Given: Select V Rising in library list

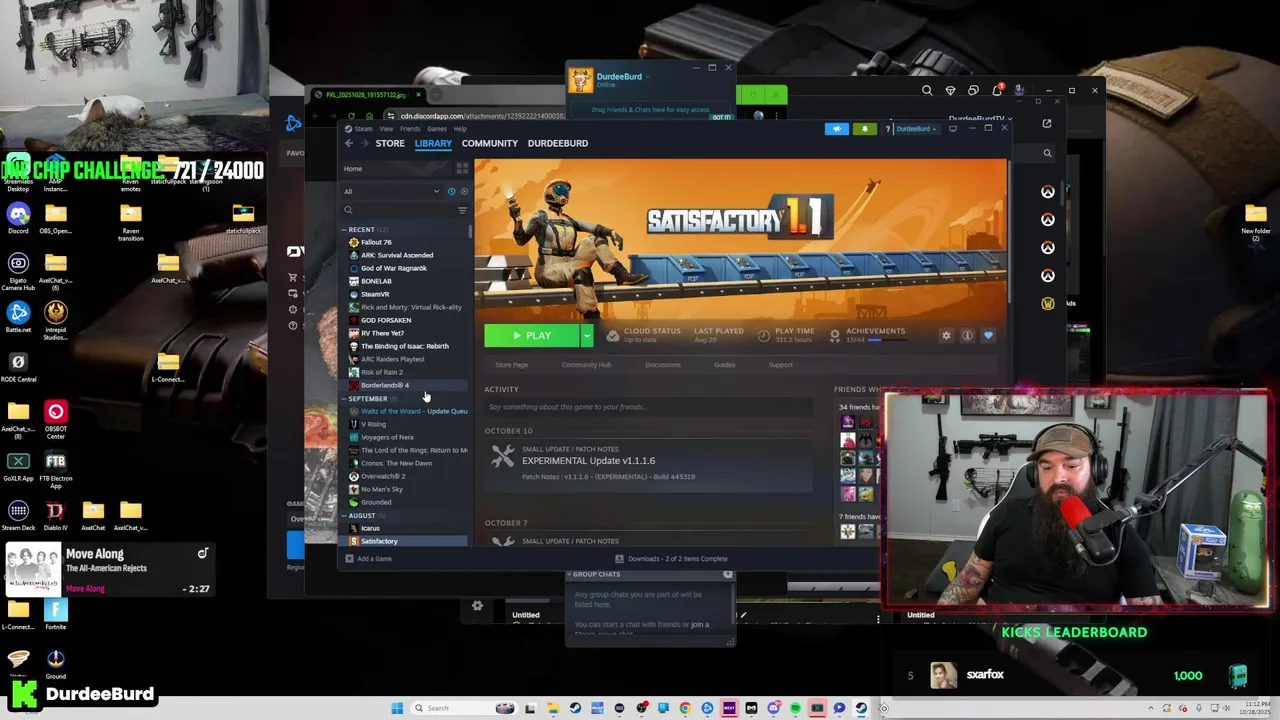Looking at the screenshot, I should [x=404, y=424].
